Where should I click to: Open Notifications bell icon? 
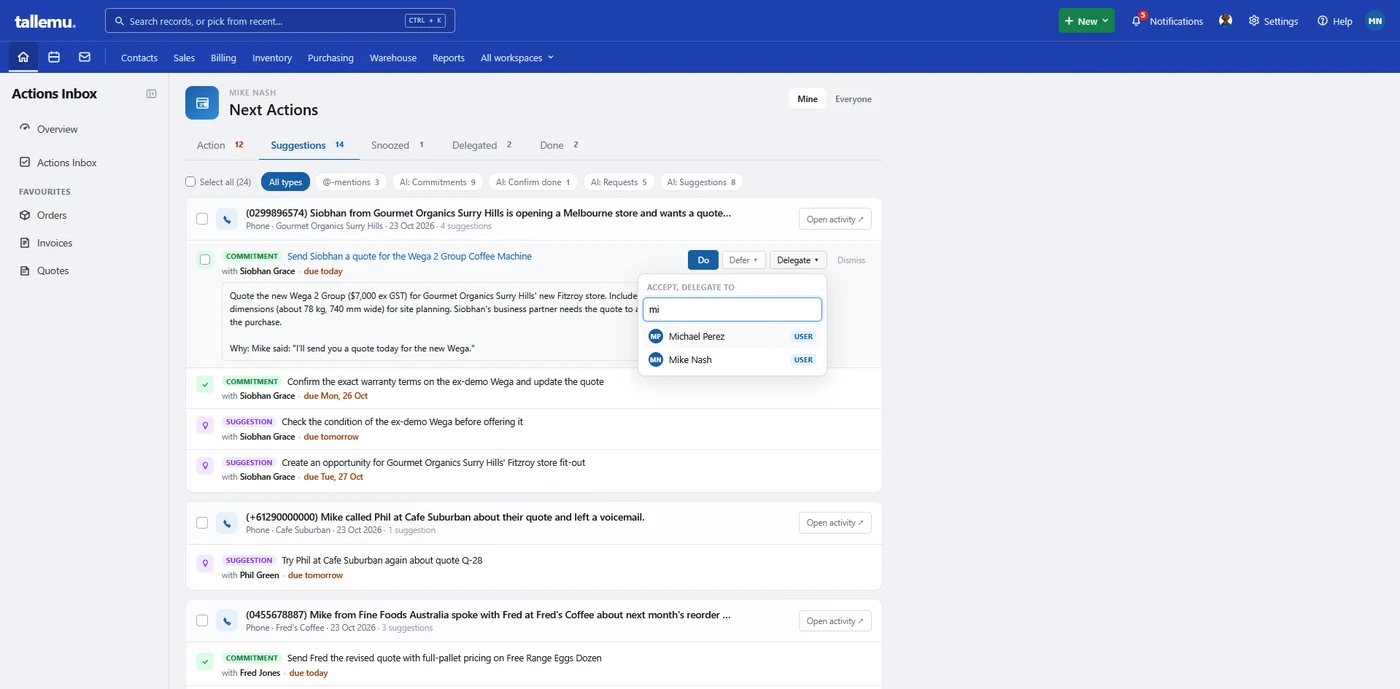click(x=1137, y=20)
